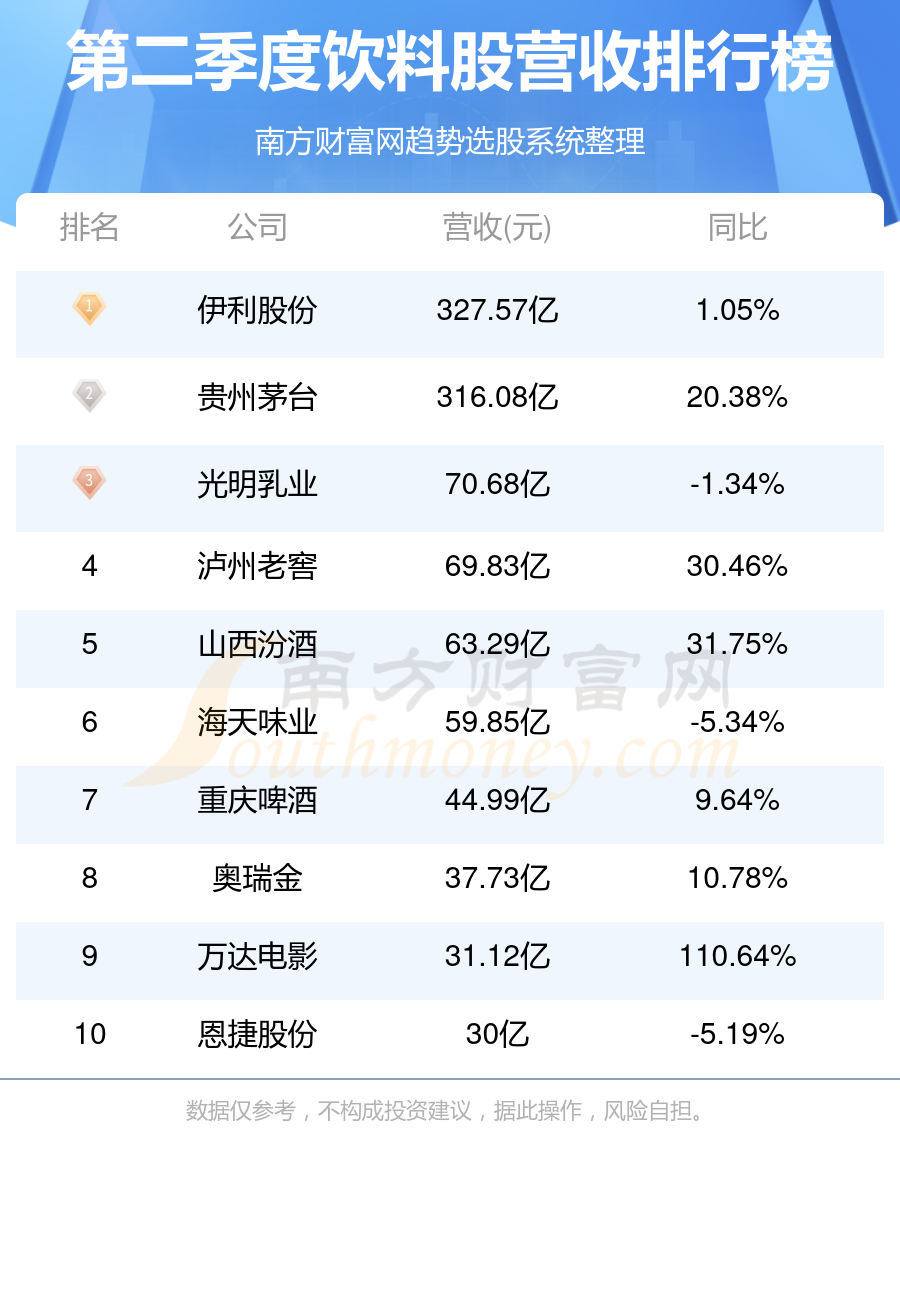This screenshot has height=1300, width=900.
Task: Click the rank 10 company 恩捷股份
Action: 258,1034
